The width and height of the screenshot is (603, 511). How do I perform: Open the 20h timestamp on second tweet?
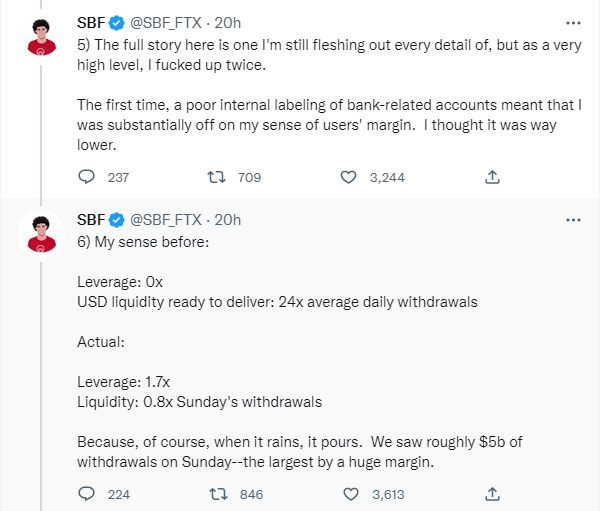click(x=227, y=219)
